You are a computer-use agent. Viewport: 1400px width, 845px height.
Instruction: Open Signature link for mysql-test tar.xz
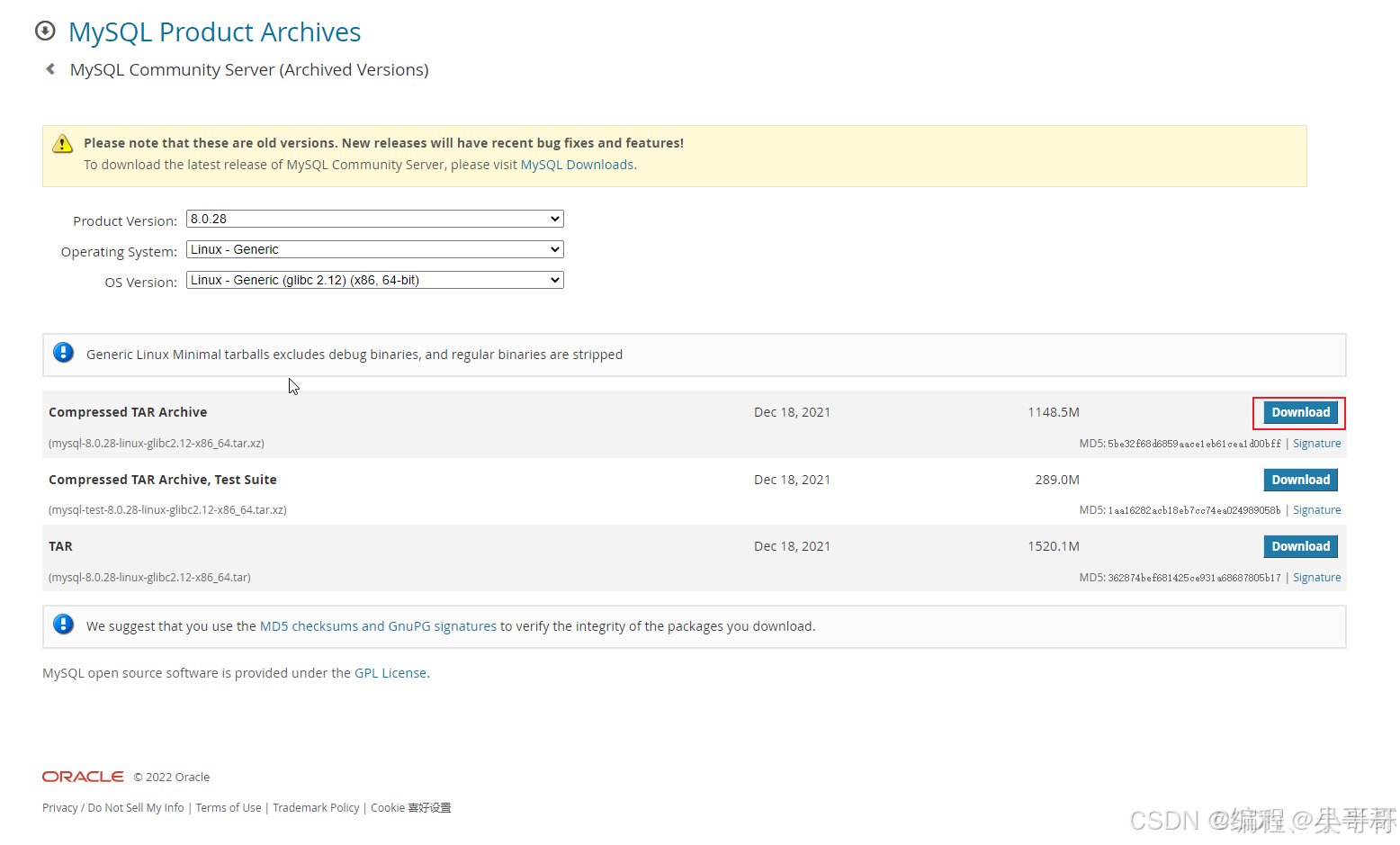coord(1316,510)
